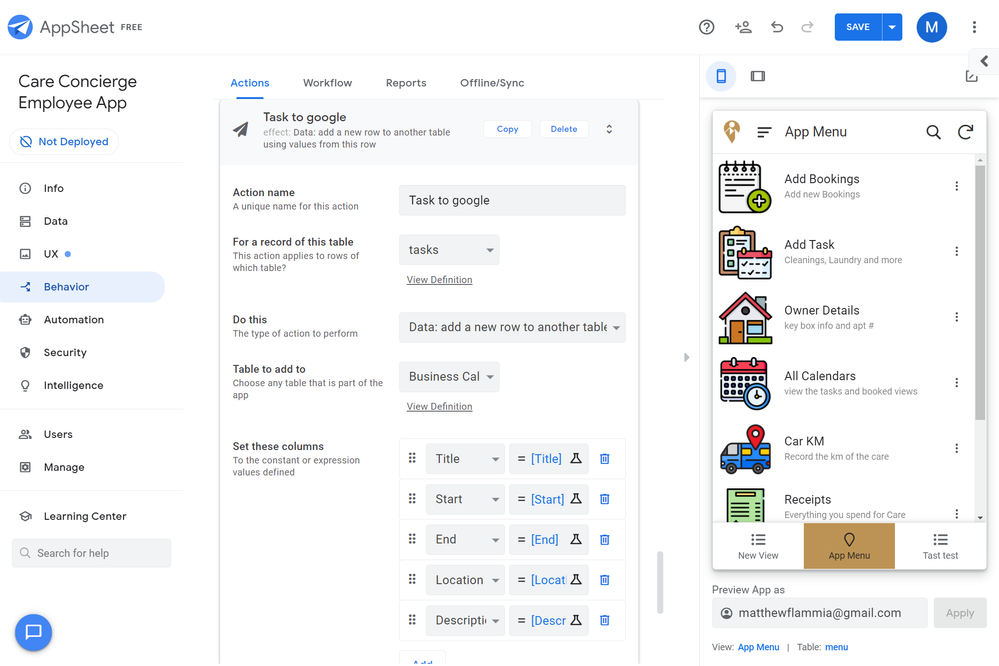This screenshot has height=666, width=999.
Task: Open the Security section in sidebar
Action: pyautogui.click(x=65, y=352)
